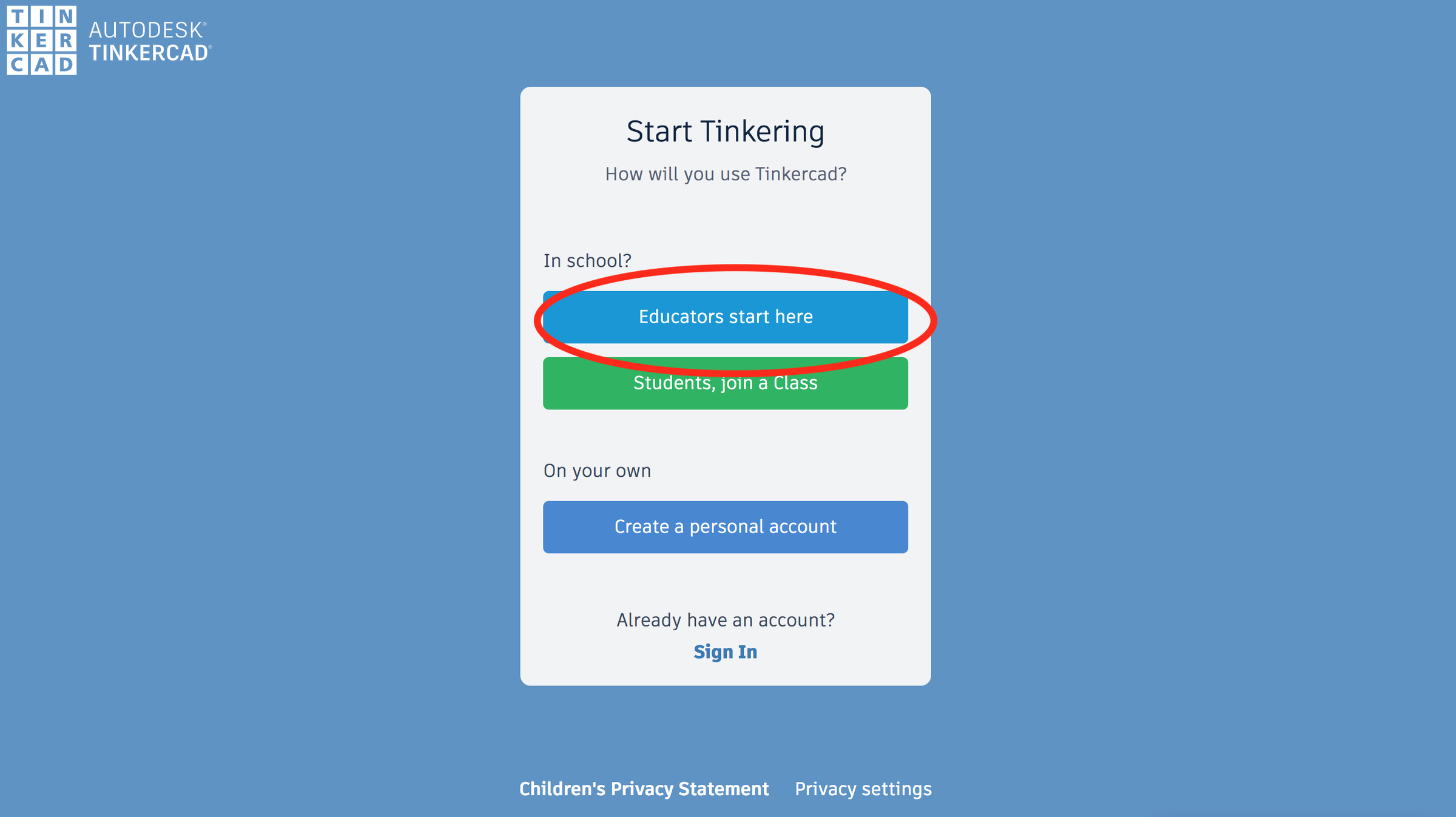Click the TIN tile in the logo
The width and height of the screenshot is (1456, 817).
41,15
